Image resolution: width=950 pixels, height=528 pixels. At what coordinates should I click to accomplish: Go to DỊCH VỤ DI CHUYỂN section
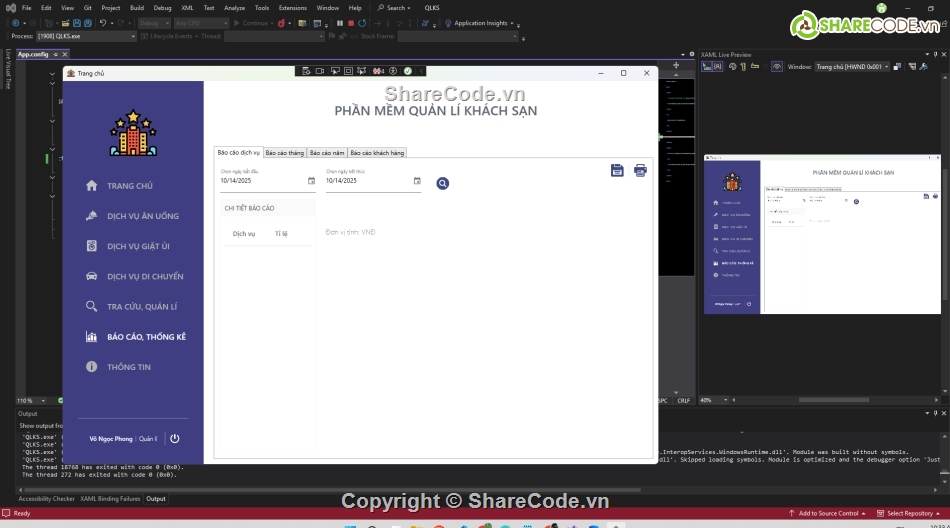[x=144, y=276]
